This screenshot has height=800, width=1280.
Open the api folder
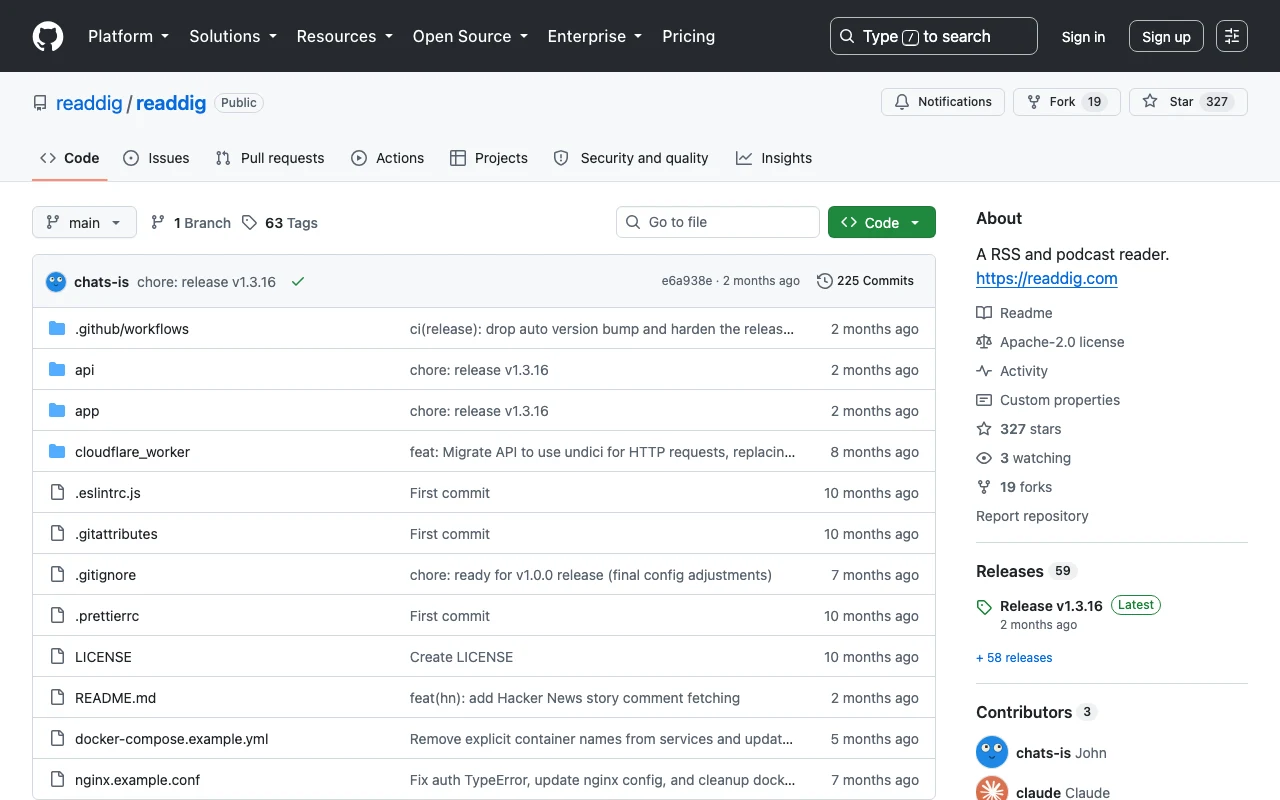[85, 370]
